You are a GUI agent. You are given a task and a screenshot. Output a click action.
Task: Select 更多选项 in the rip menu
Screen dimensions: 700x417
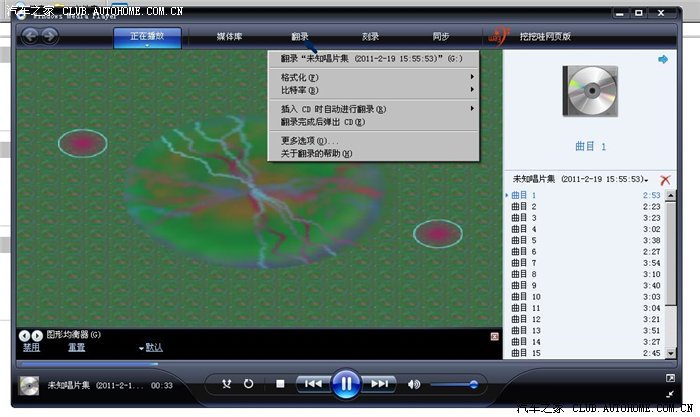(310, 141)
